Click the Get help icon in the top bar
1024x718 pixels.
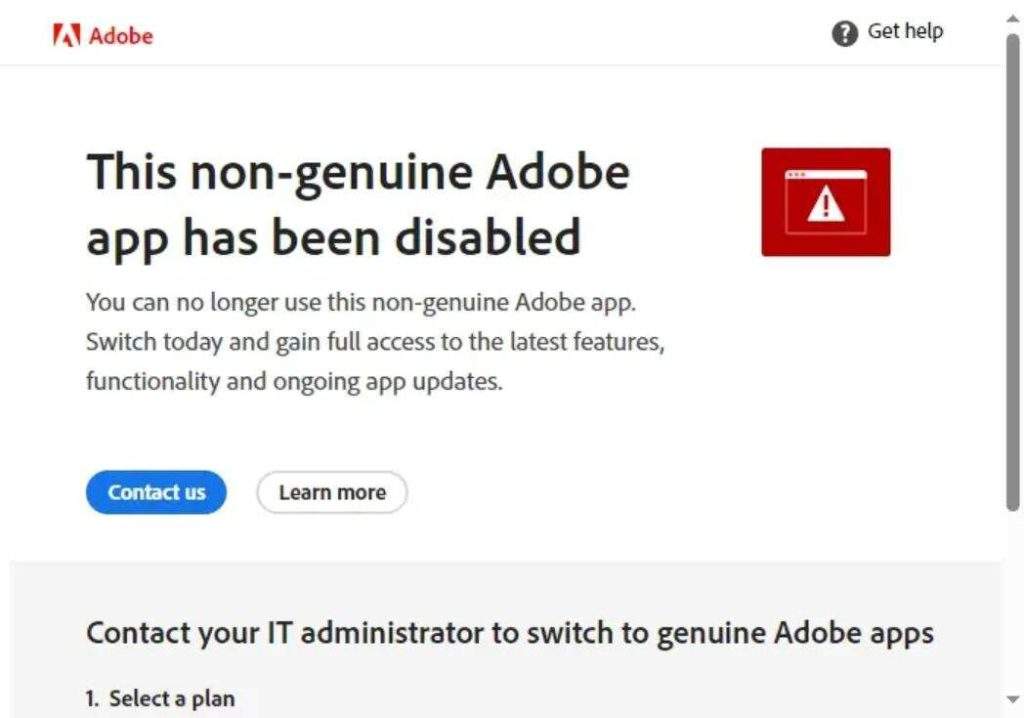tap(843, 31)
